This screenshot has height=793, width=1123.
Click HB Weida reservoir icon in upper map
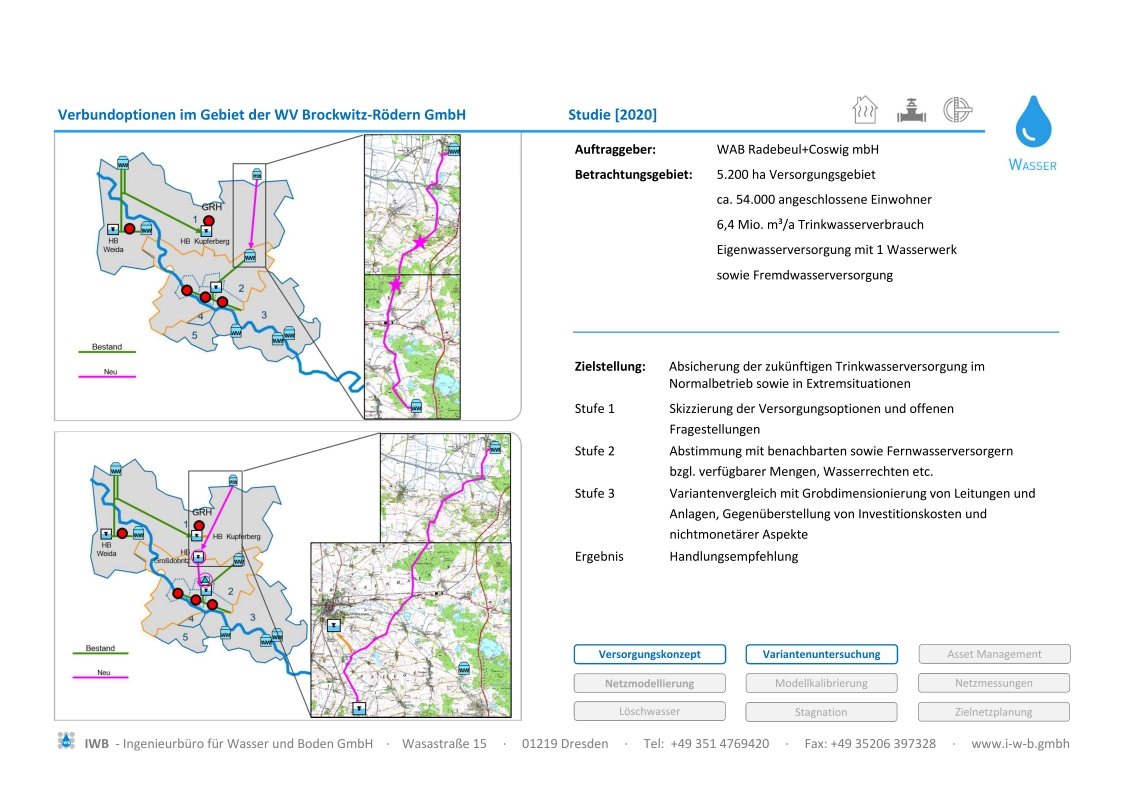click(113, 229)
